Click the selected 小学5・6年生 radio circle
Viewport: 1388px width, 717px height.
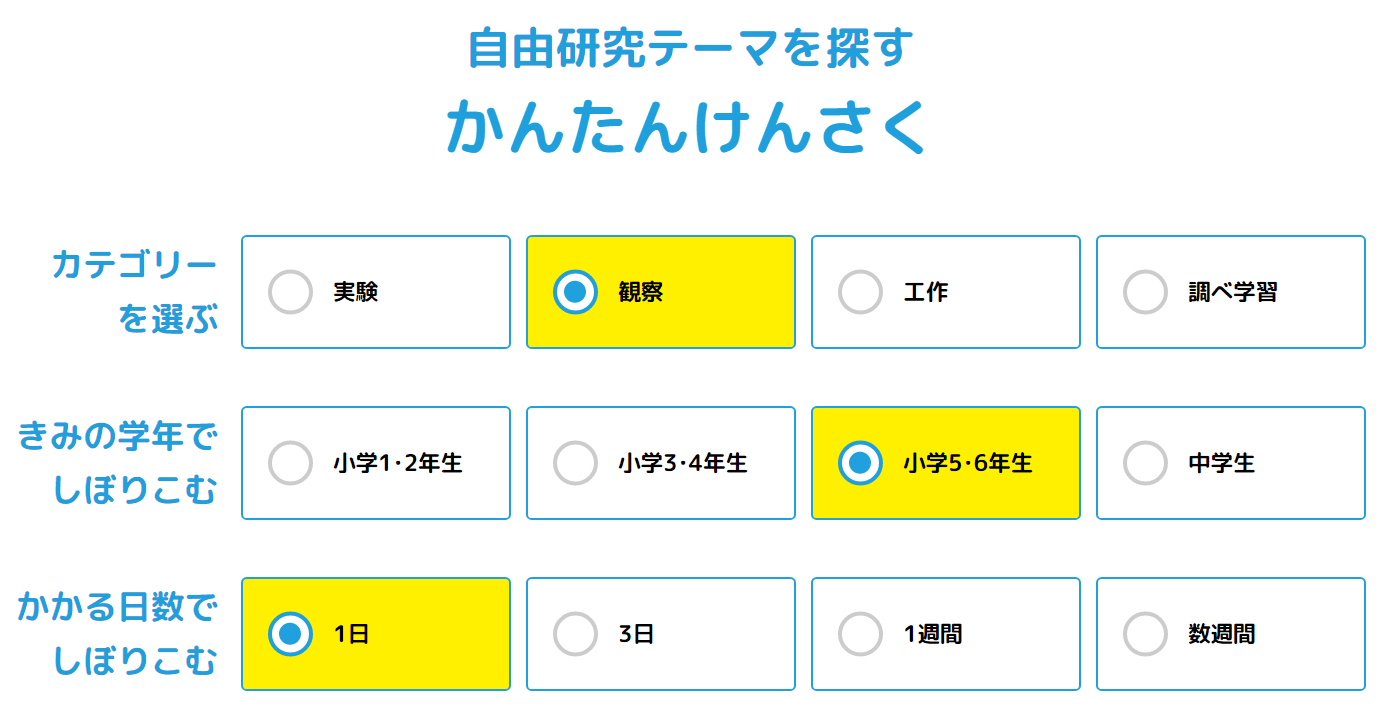860,463
